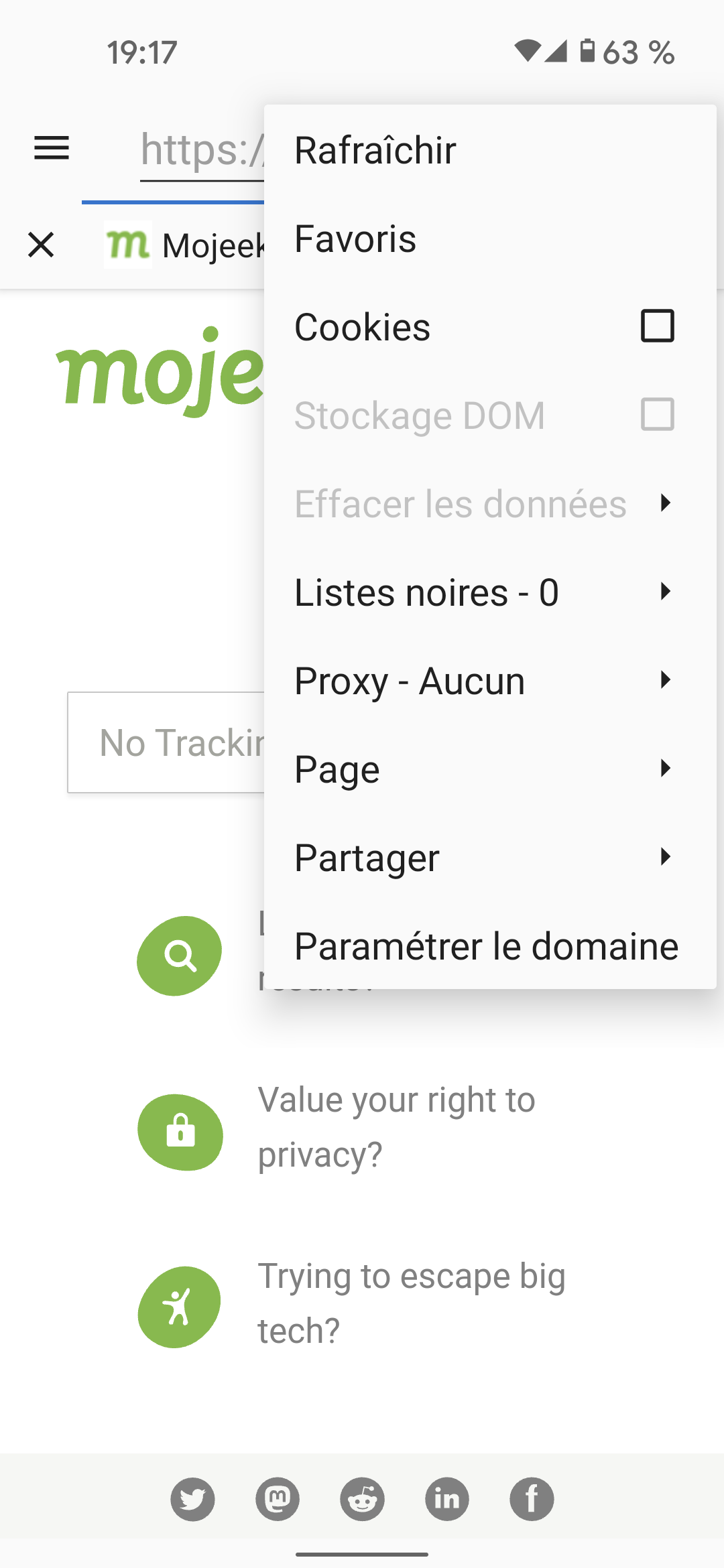
Task: Tap the green lock privacy icon
Action: (180, 1132)
